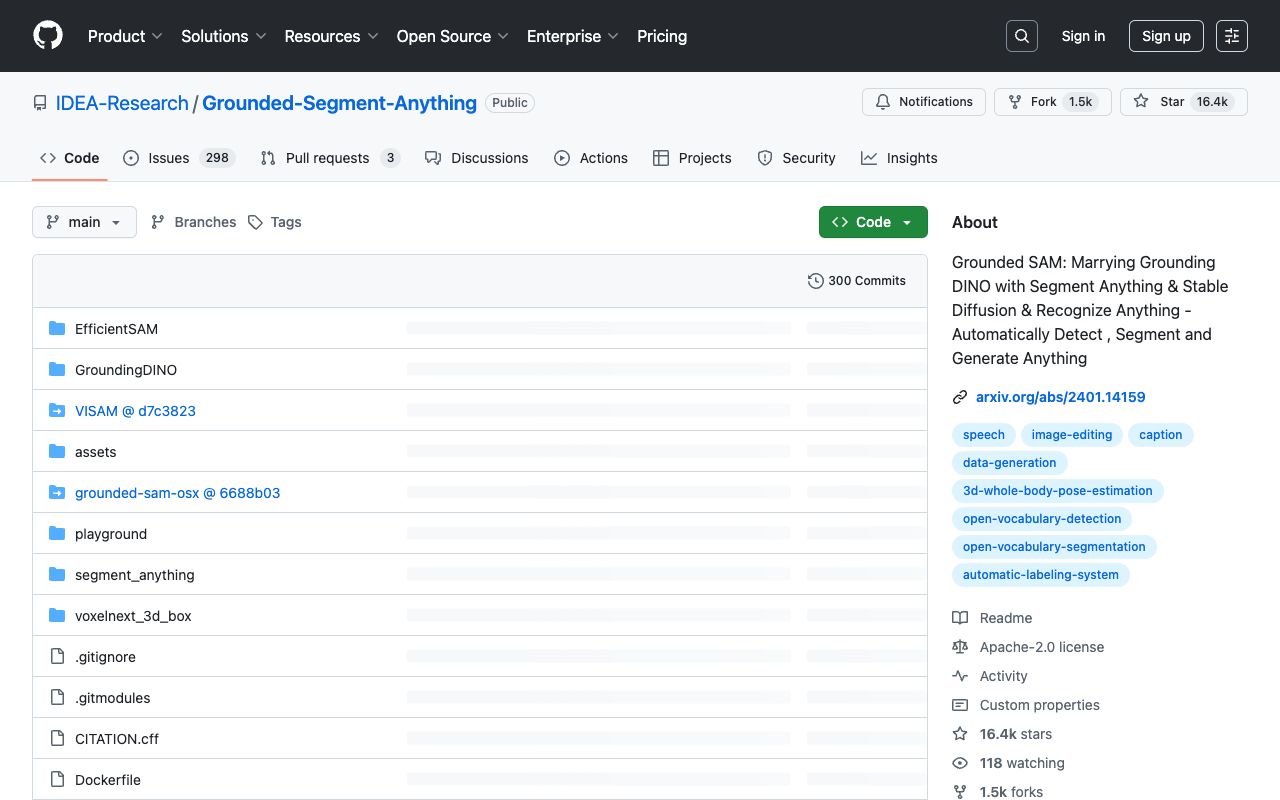View the Tags list

[x=275, y=222]
